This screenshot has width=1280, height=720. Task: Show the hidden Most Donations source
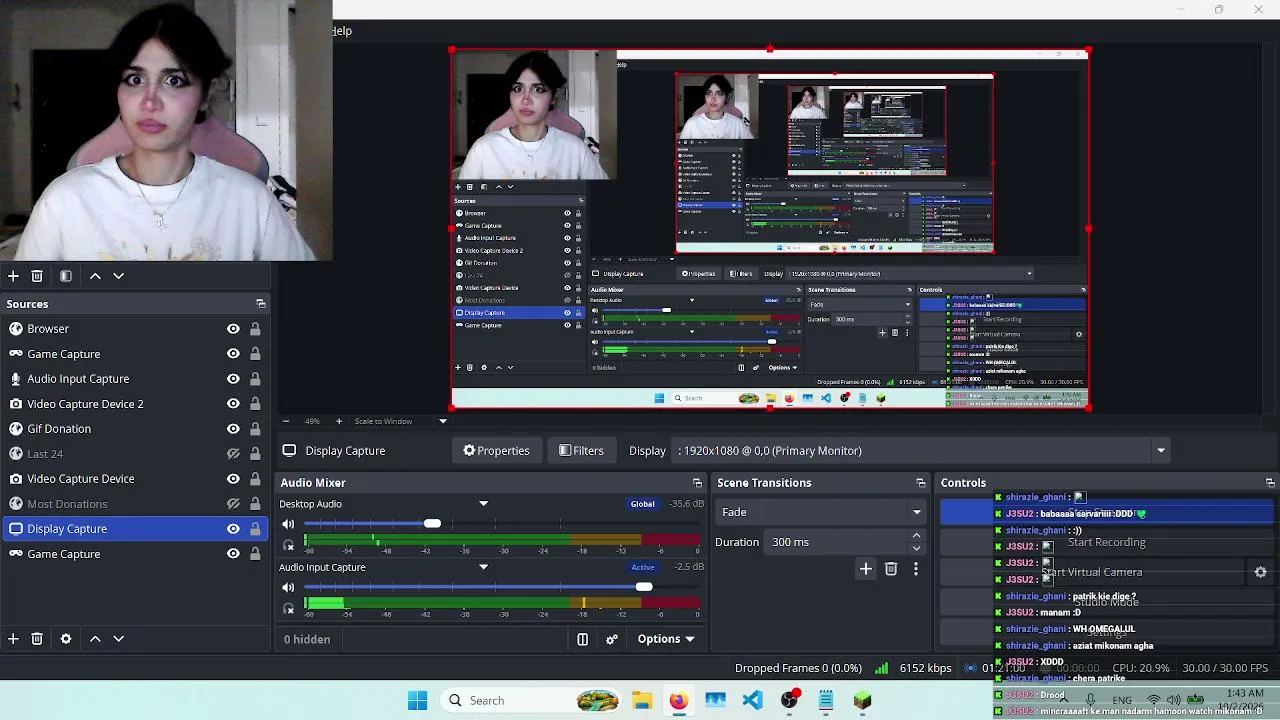click(x=233, y=504)
